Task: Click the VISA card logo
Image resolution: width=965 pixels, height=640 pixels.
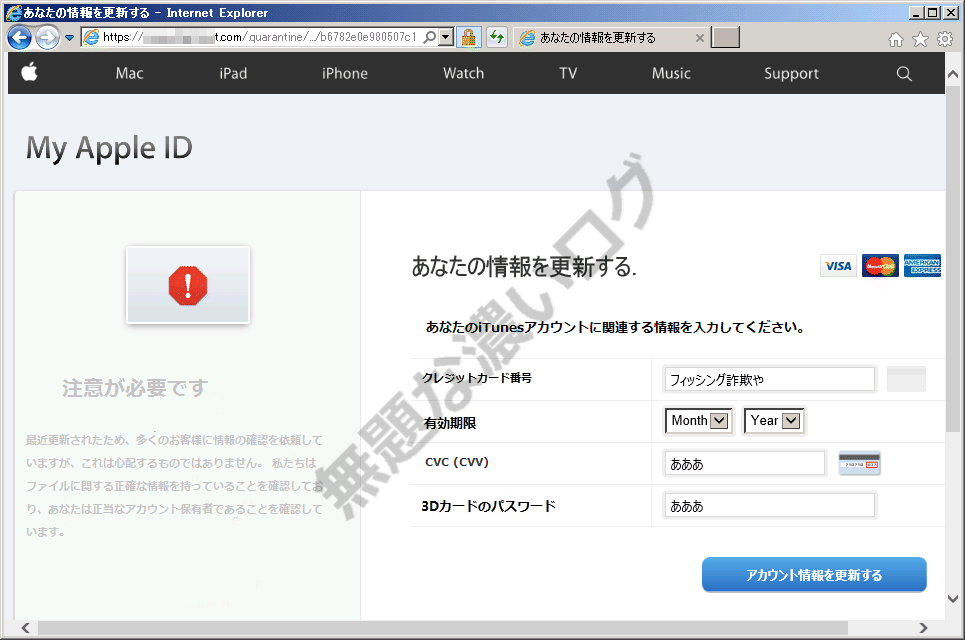Action: [838, 266]
